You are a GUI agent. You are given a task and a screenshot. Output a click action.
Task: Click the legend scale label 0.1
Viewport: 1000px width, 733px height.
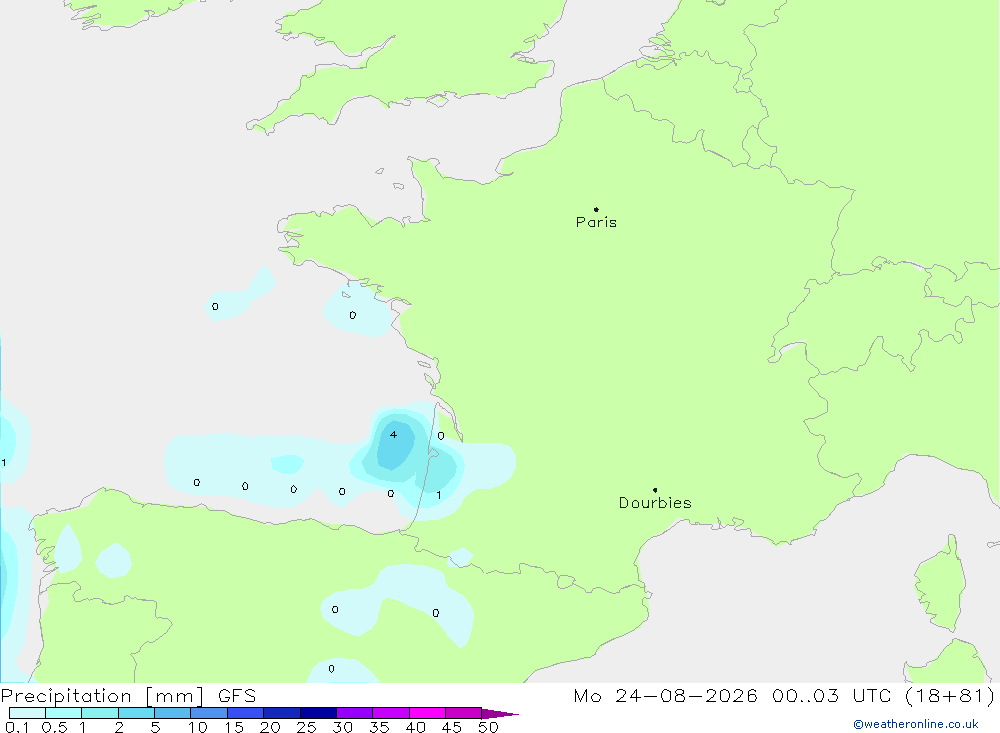pos(17,727)
